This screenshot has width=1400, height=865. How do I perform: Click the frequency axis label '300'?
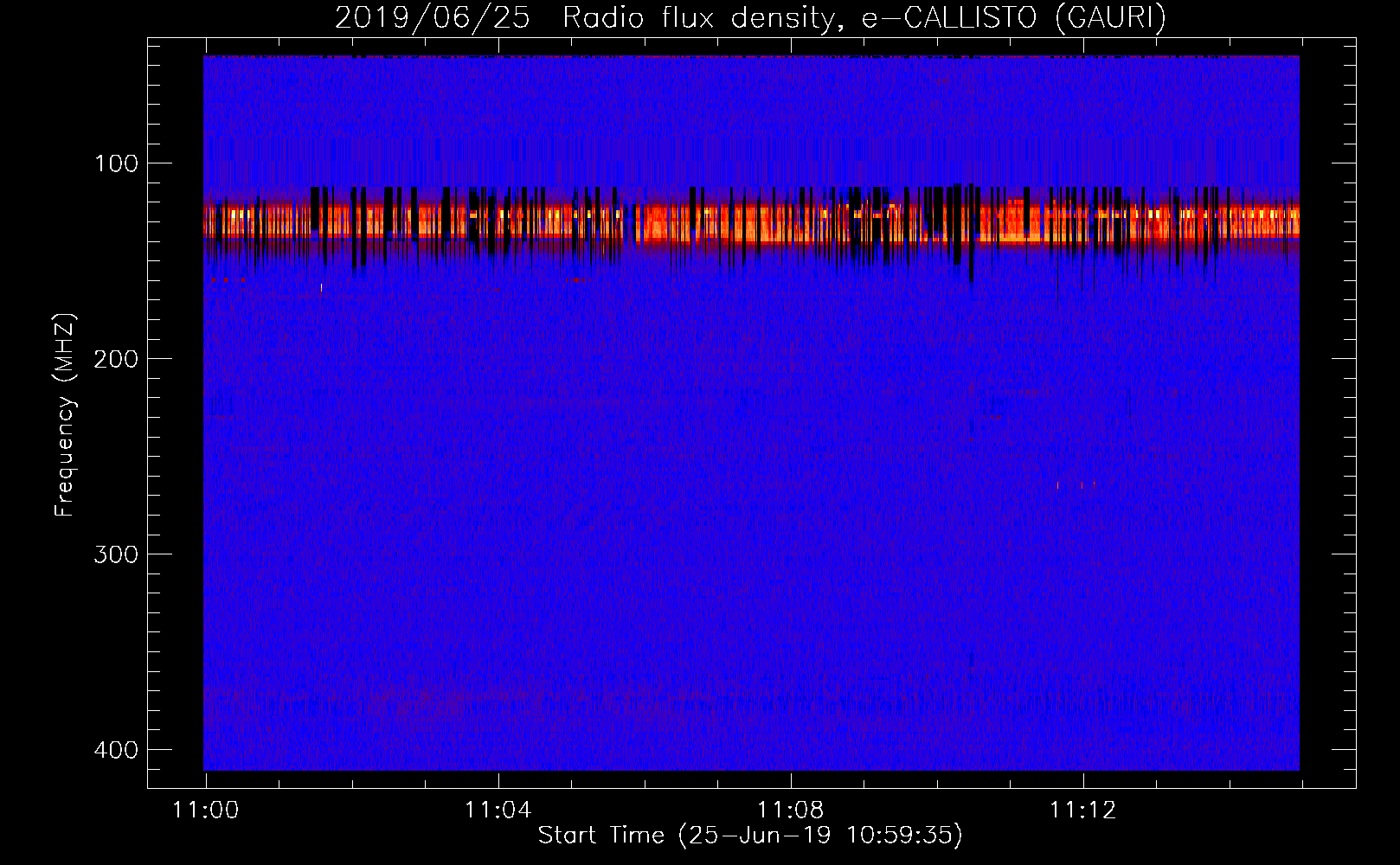[x=116, y=554]
